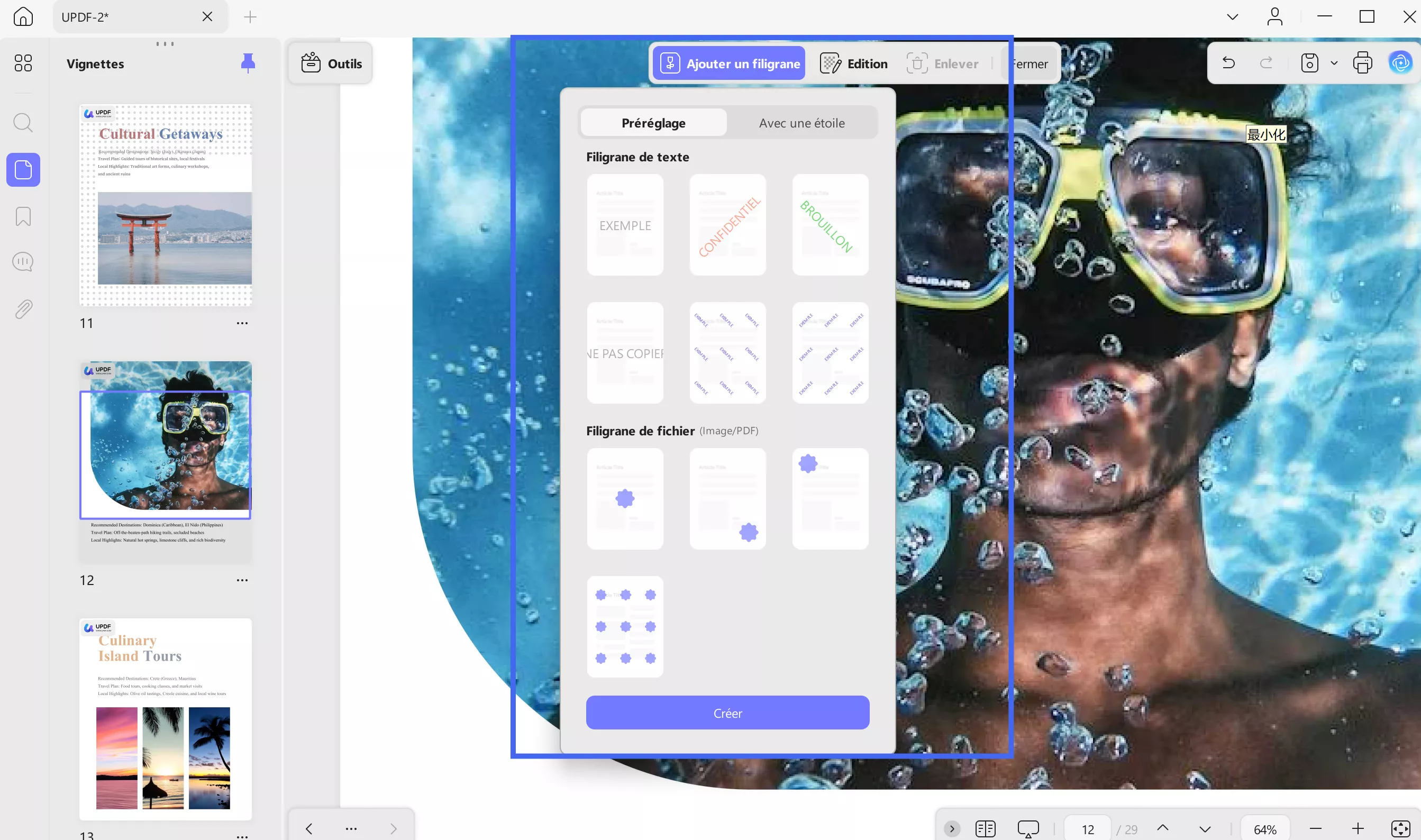Toggle fit to page fullscreen icon

pos(1400,829)
